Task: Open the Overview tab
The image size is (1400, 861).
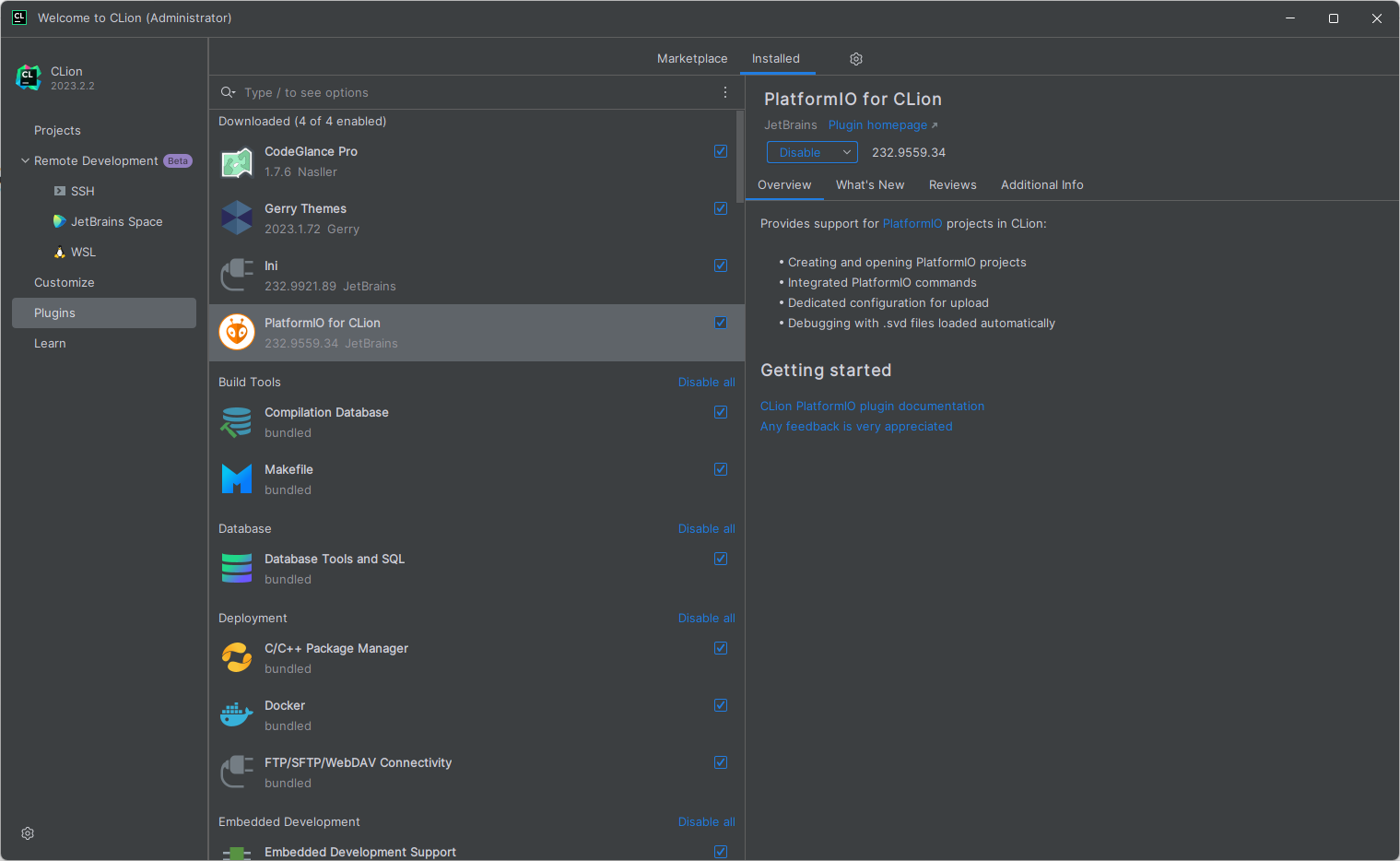Action: point(784,184)
